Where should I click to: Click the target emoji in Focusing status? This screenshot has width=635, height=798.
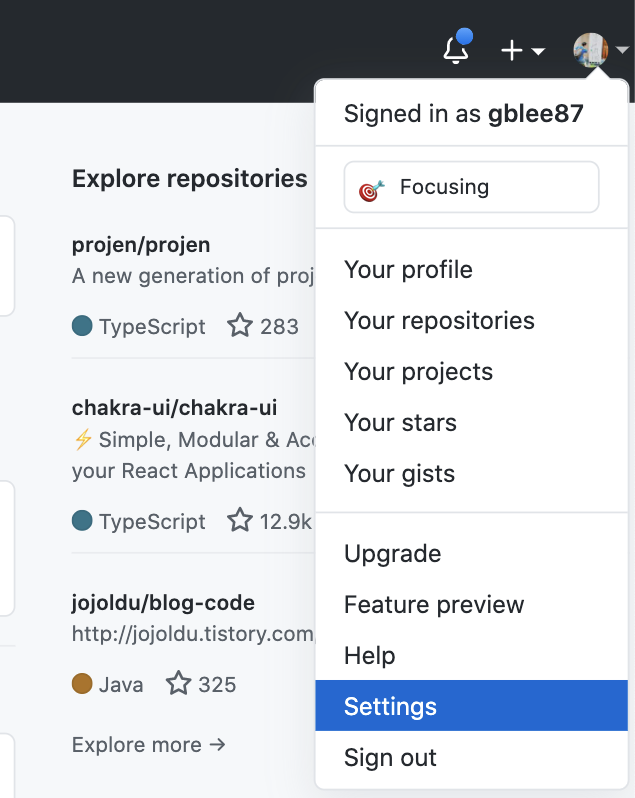pyautogui.click(x=372, y=188)
